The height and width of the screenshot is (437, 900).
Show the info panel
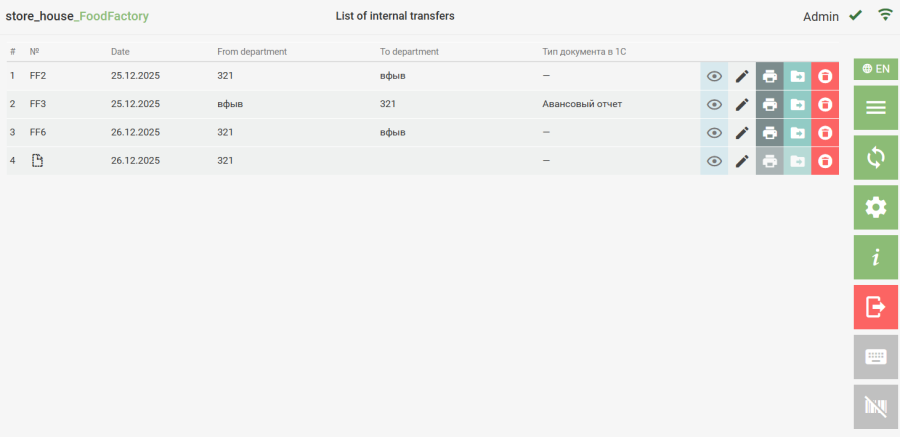coord(875,257)
